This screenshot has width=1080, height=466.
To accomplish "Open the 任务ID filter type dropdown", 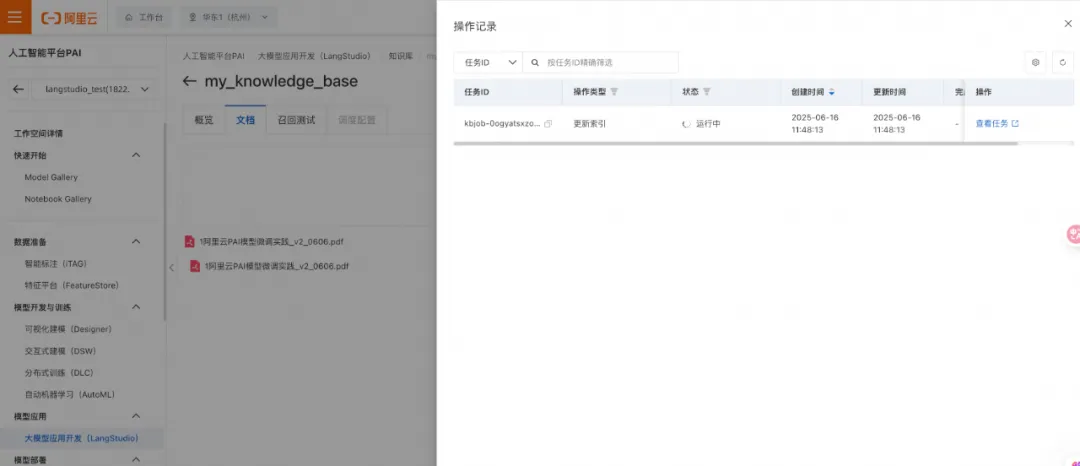I will 488,63.
